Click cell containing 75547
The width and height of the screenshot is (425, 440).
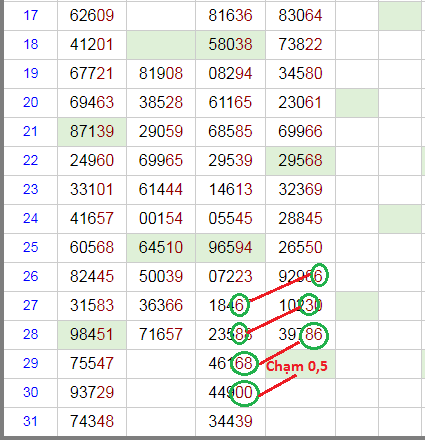92,363
